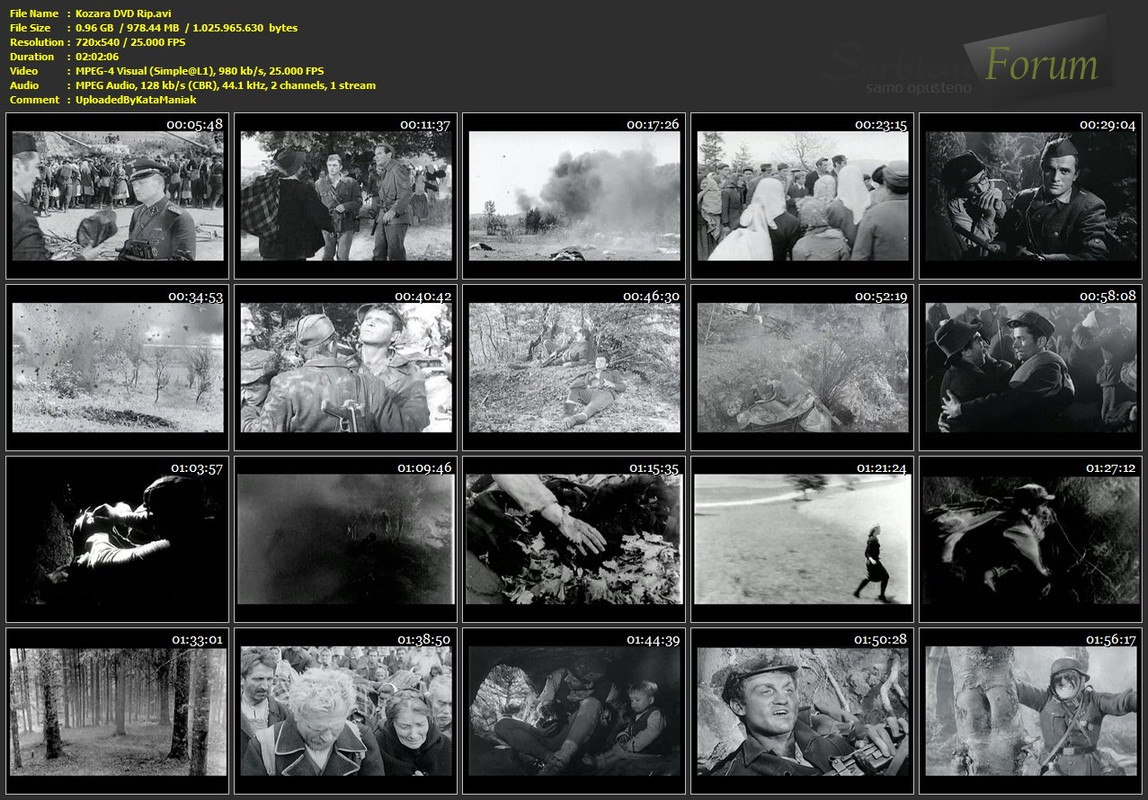Select the thumbnail stamped 01:27:12

coord(1031,539)
